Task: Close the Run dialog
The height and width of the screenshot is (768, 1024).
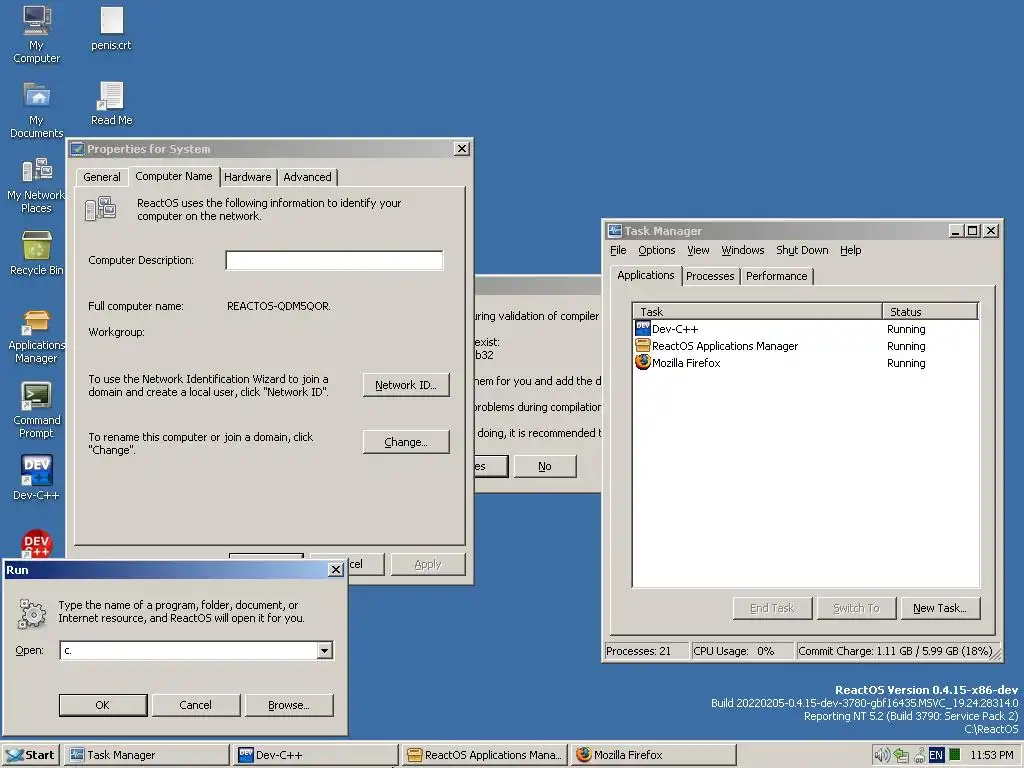Action: [336, 569]
